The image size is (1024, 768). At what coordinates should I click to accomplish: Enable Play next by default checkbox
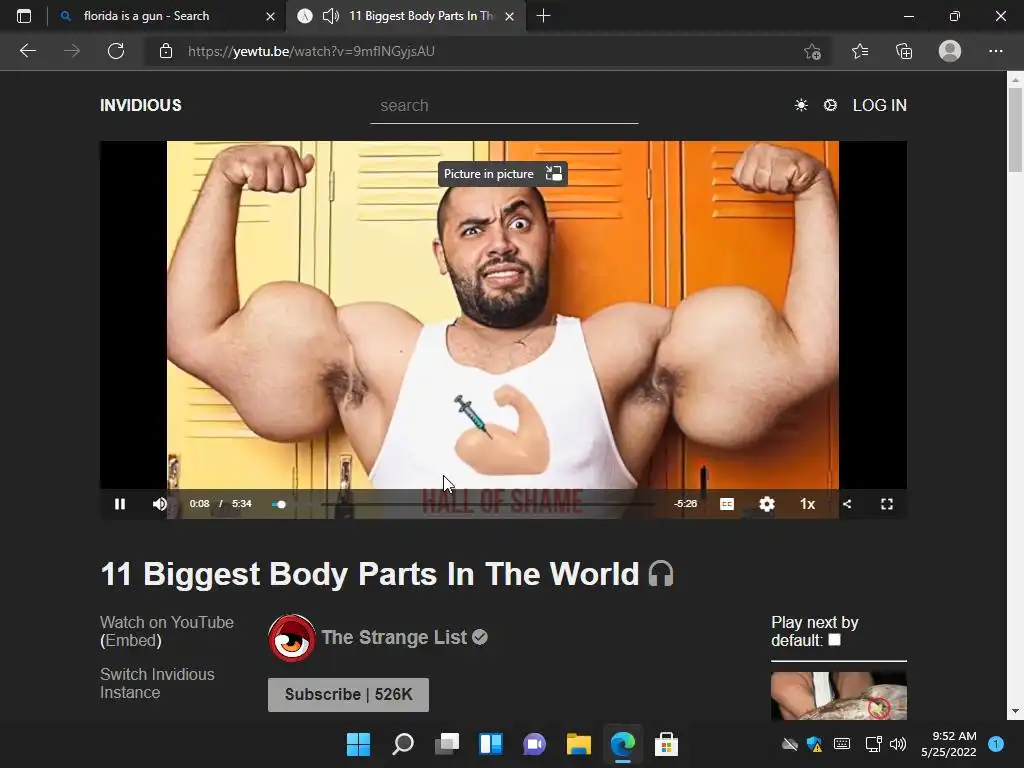click(x=835, y=640)
